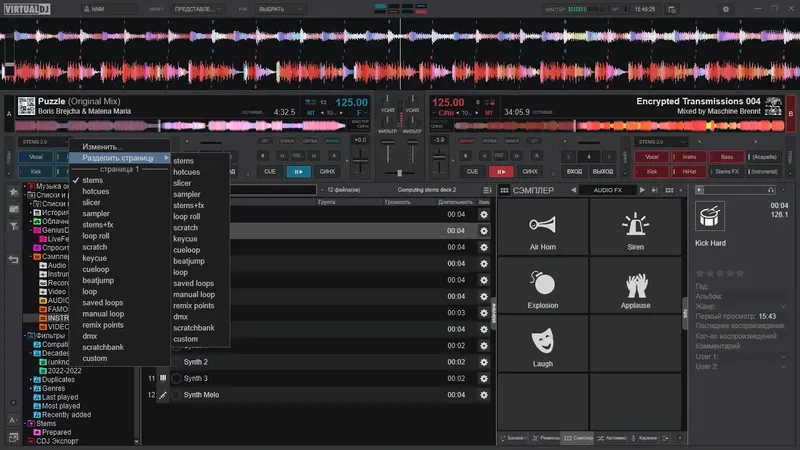Click the sampler bank layout grid icon
The image size is (800, 450).
[669, 190]
